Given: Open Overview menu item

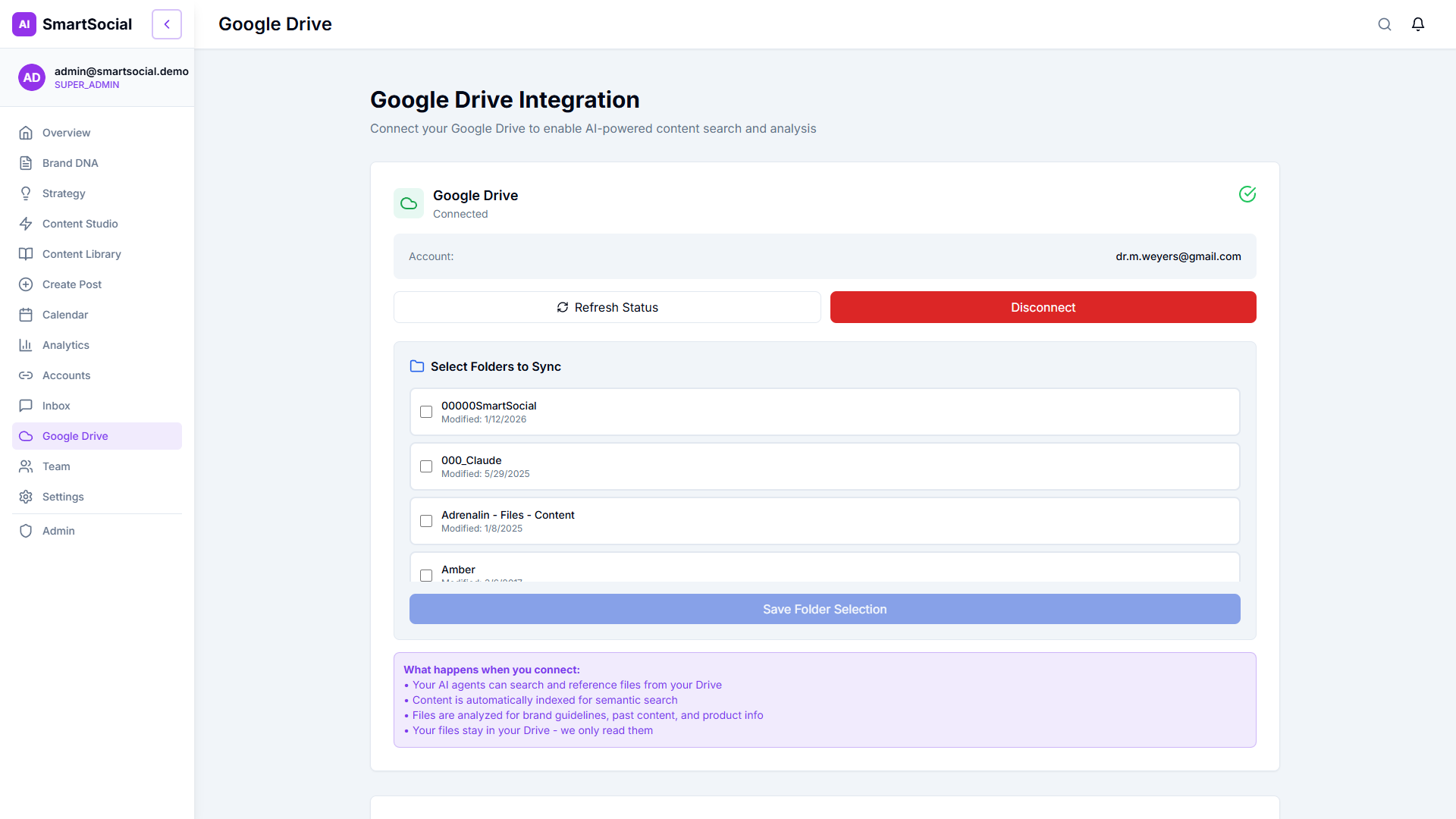Looking at the screenshot, I should point(97,133).
